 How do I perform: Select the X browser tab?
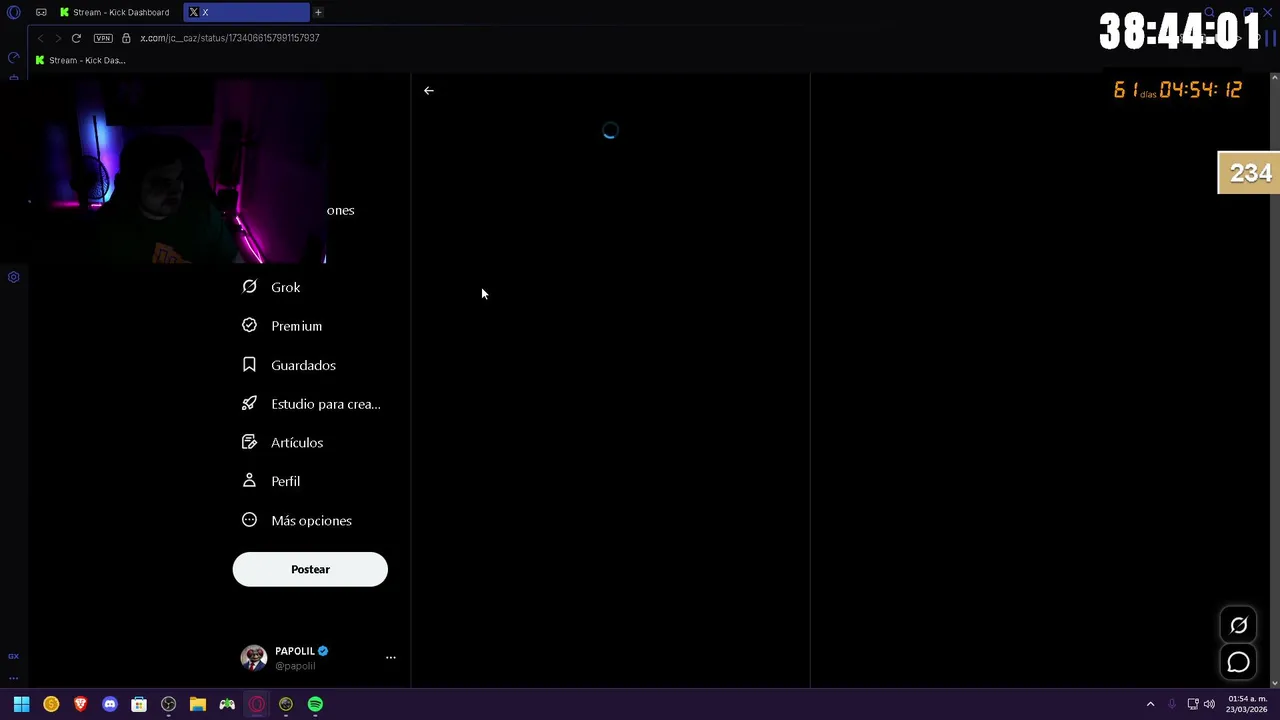pyautogui.click(x=248, y=12)
